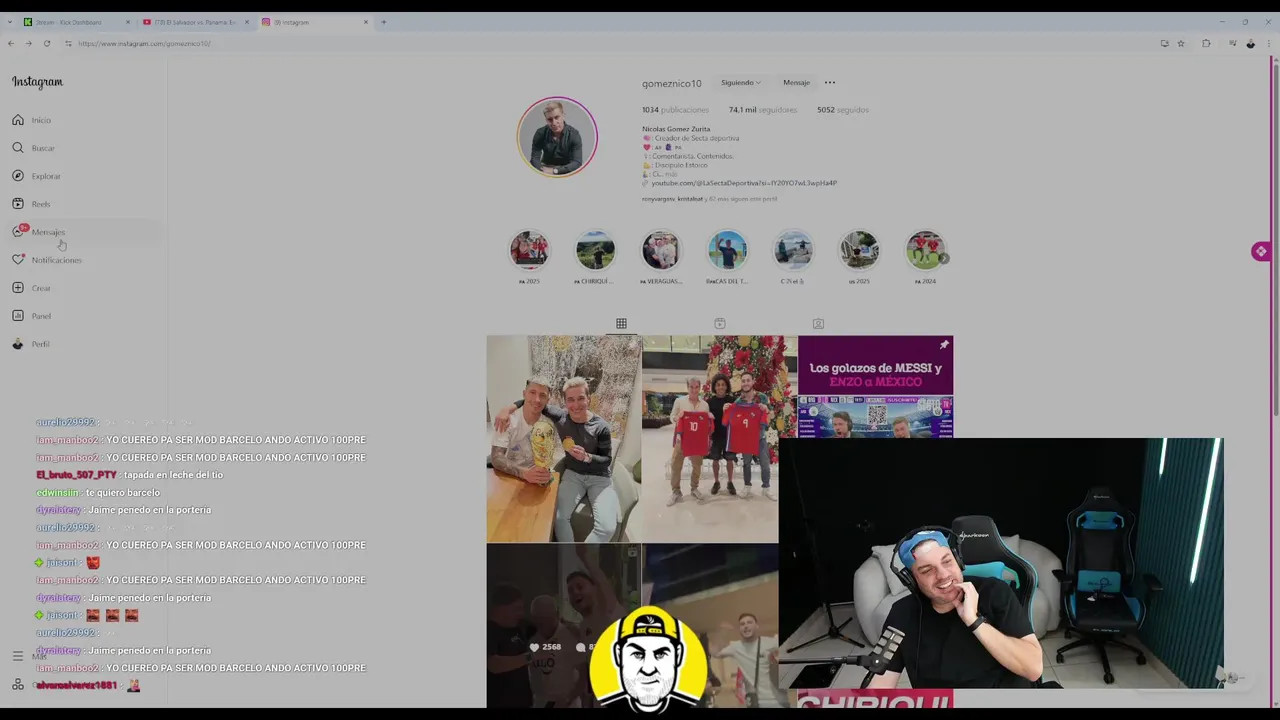Select the posts grid tab
This screenshot has height=720, width=1280.
[621, 323]
